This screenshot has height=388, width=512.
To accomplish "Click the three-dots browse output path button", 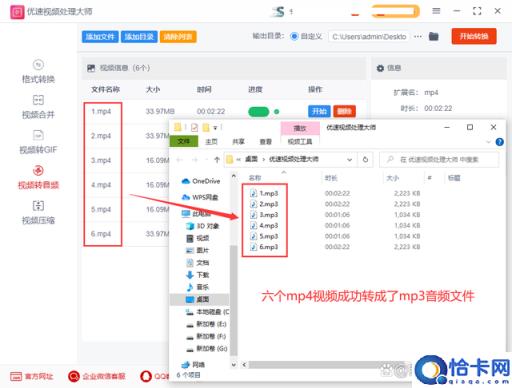I will click(418, 36).
